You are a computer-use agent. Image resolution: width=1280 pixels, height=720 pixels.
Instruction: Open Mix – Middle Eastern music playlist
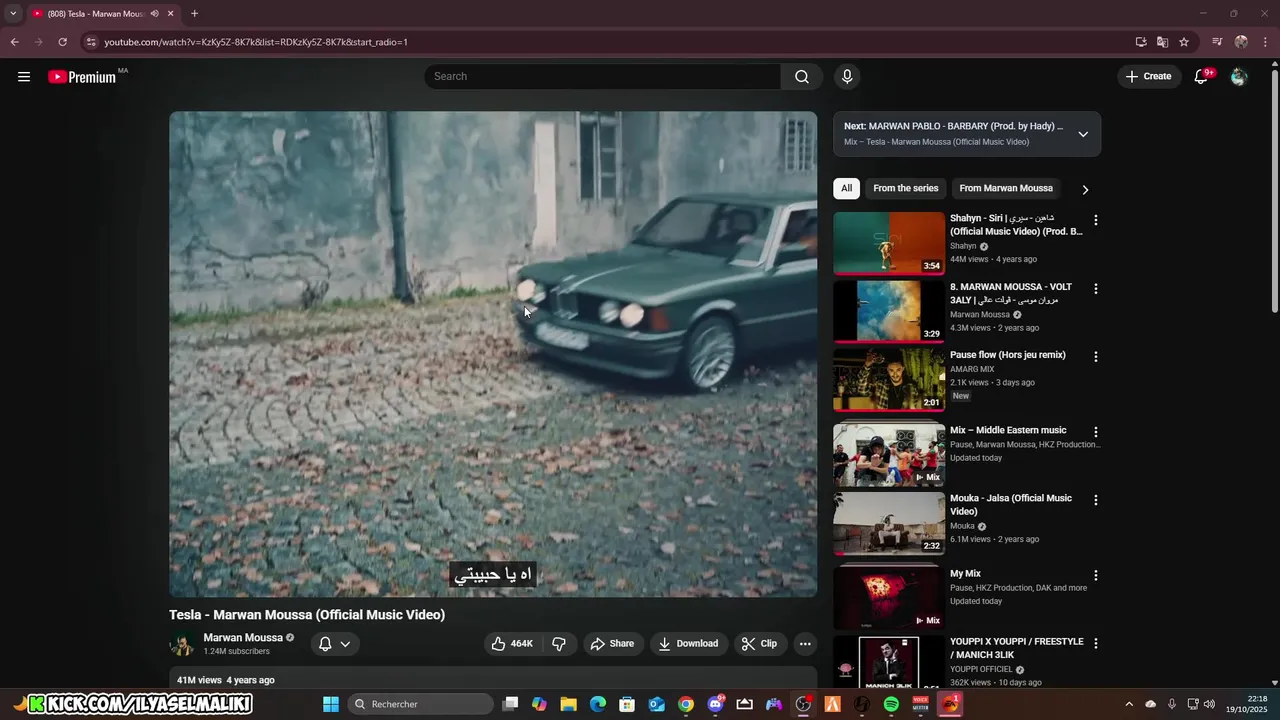(1008, 430)
